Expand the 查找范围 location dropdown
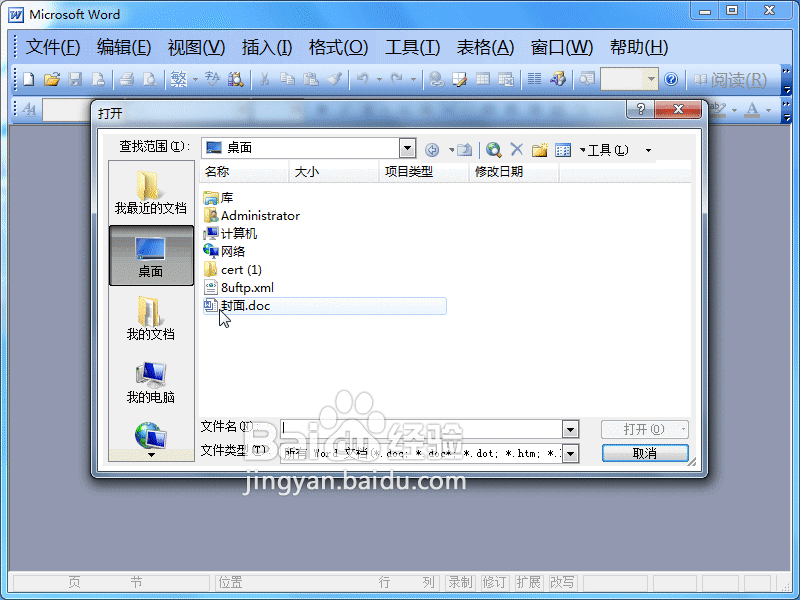The width and height of the screenshot is (800, 600). pos(407,148)
